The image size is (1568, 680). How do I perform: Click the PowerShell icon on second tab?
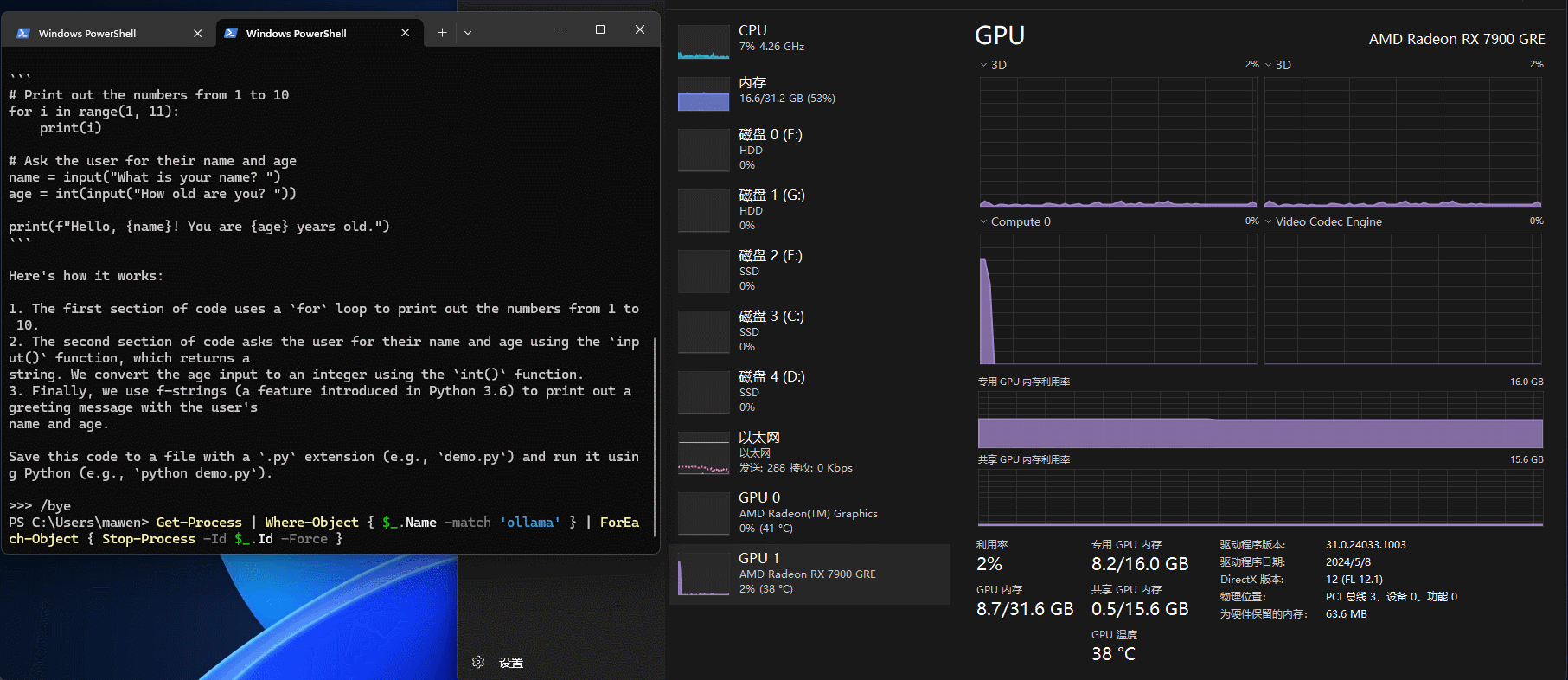tap(231, 33)
